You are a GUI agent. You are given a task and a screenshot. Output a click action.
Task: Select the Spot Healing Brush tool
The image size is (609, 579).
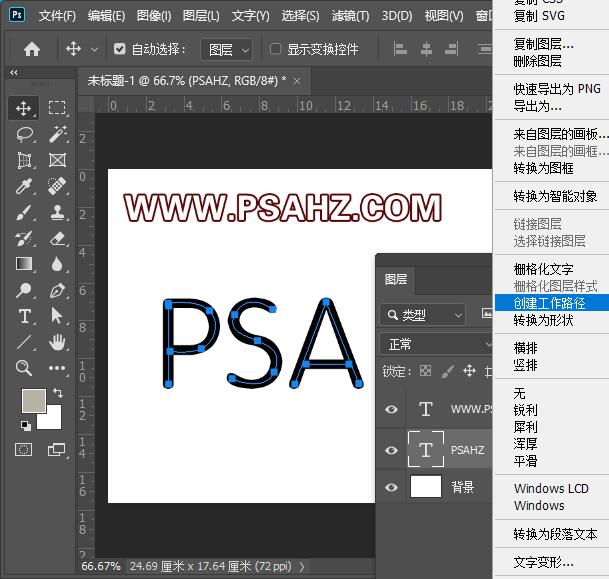click(57, 186)
